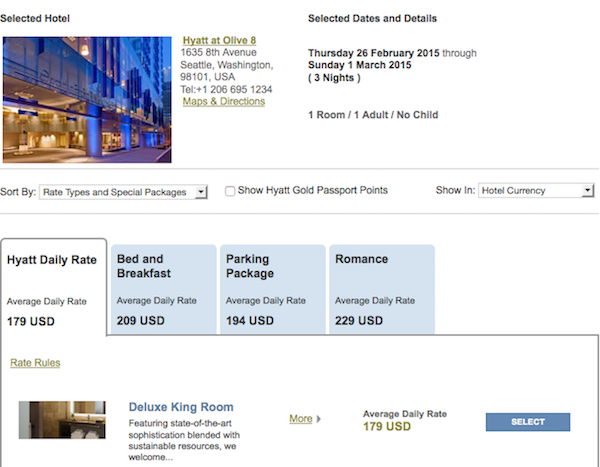Open the Sort By dropdown

tap(123, 192)
